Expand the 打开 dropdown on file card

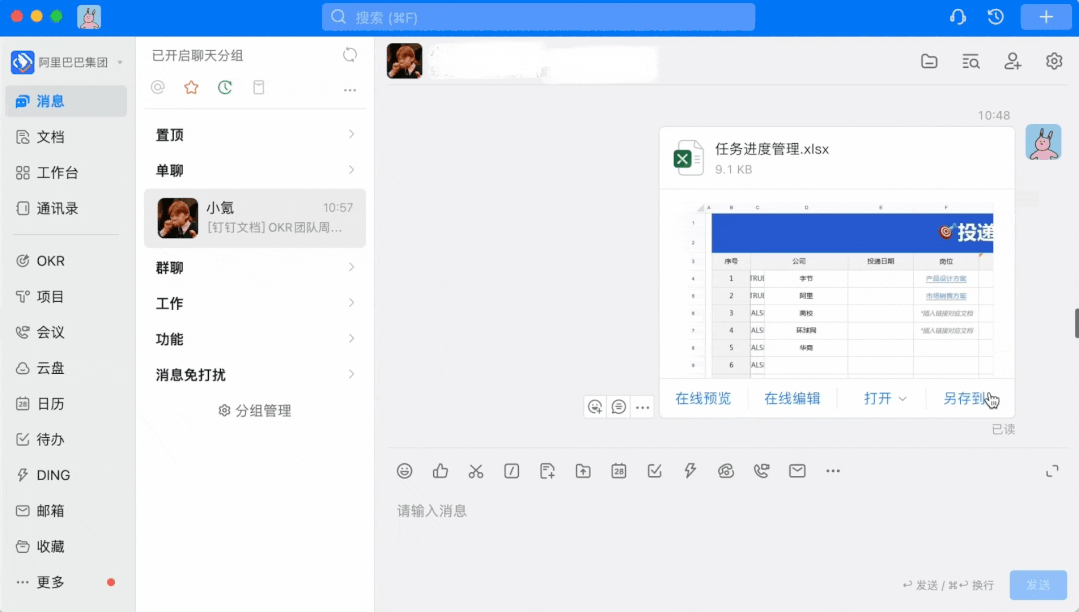click(885, 399)
